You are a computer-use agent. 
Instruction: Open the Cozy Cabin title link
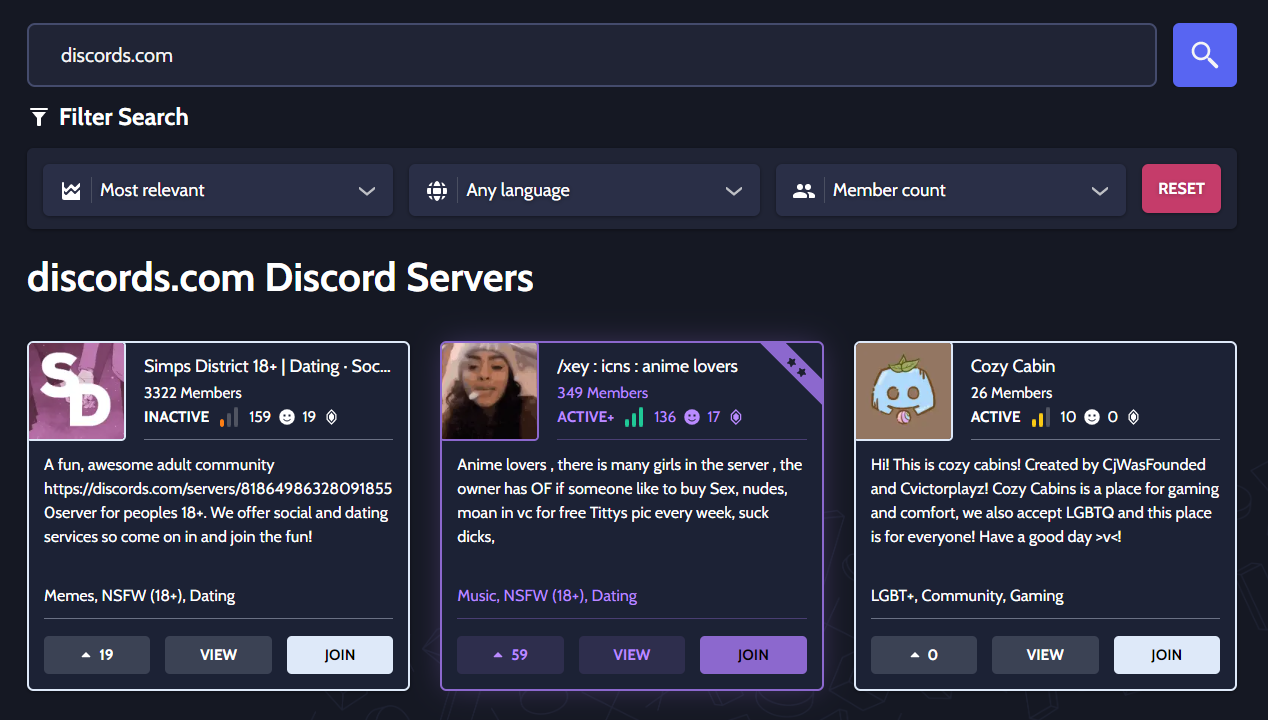(x=1012, y=366)
